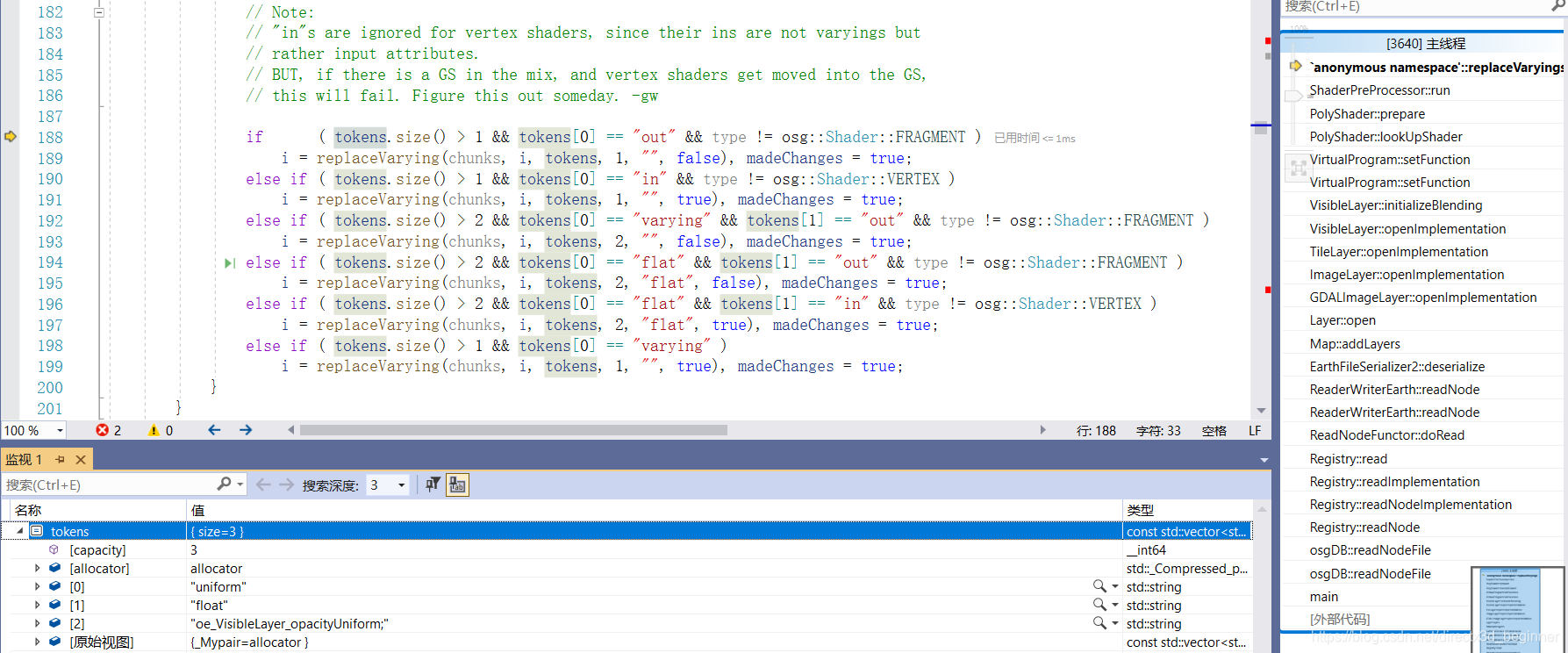
Task: Expand the [allocator] node
Action: 37,568
